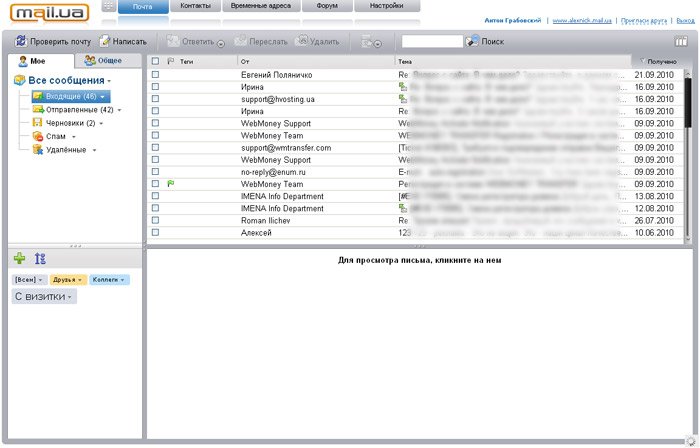Expand the Все сообщения dropdown

click(109, 80)
